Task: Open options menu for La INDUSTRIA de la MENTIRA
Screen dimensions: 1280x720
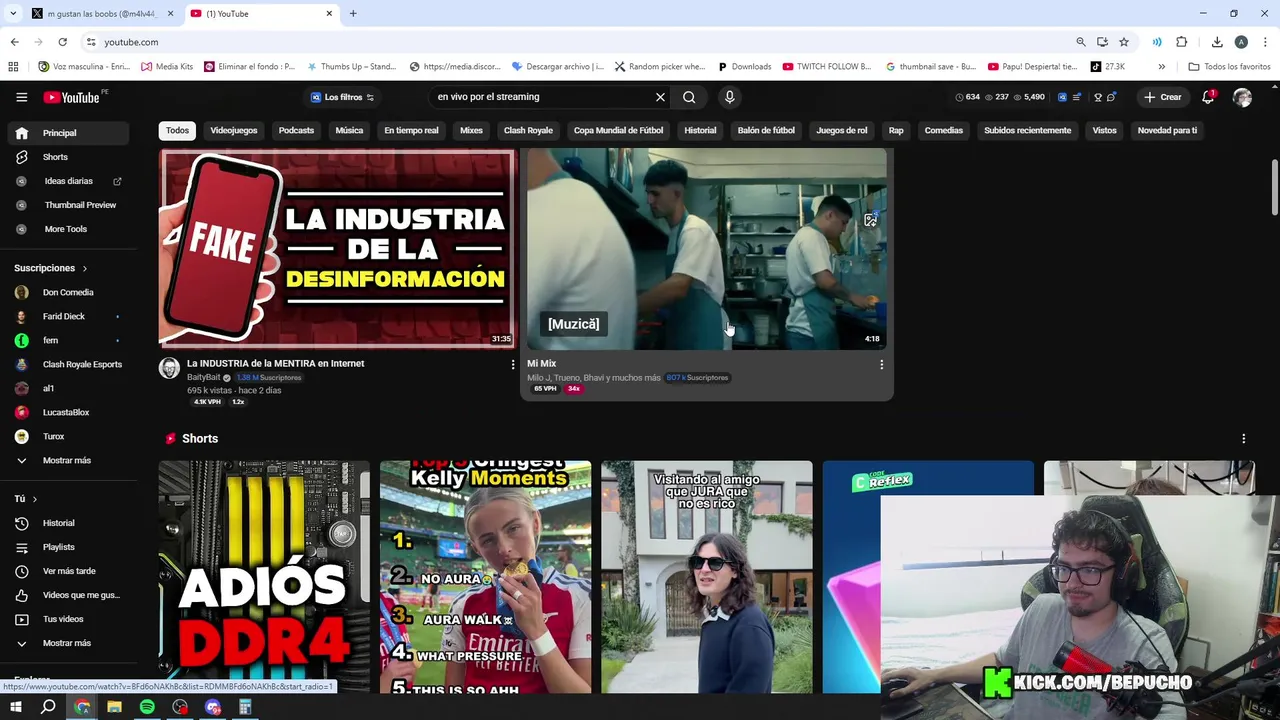Action: (x=513, y=365)
